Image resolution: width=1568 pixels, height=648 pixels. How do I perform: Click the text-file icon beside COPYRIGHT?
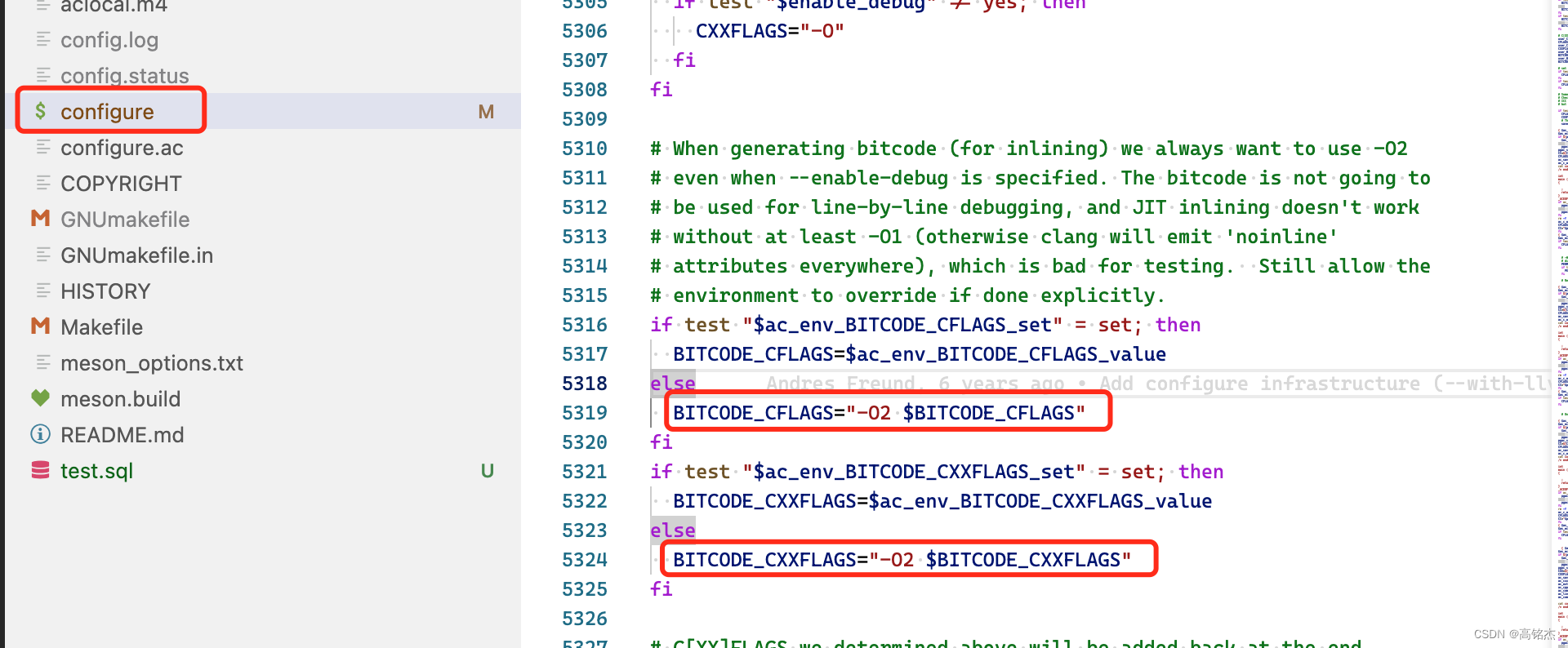[43, 183]
